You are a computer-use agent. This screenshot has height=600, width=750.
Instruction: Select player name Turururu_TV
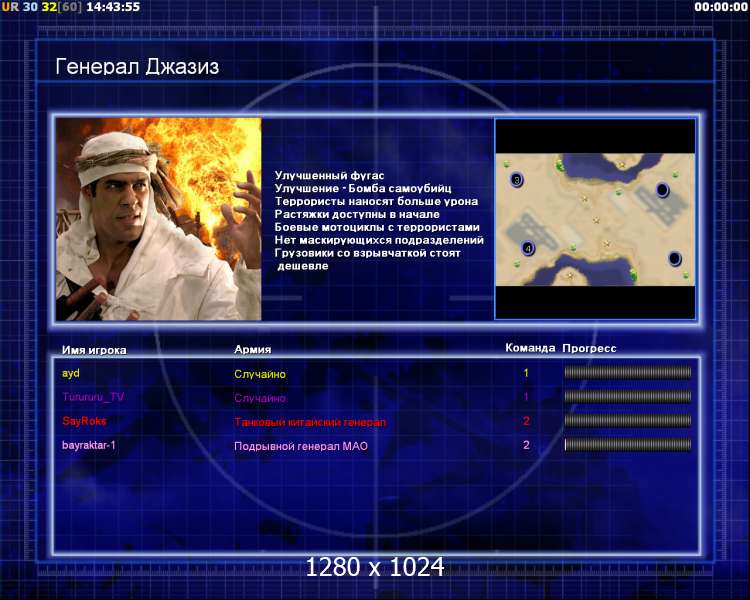(93, 397)
